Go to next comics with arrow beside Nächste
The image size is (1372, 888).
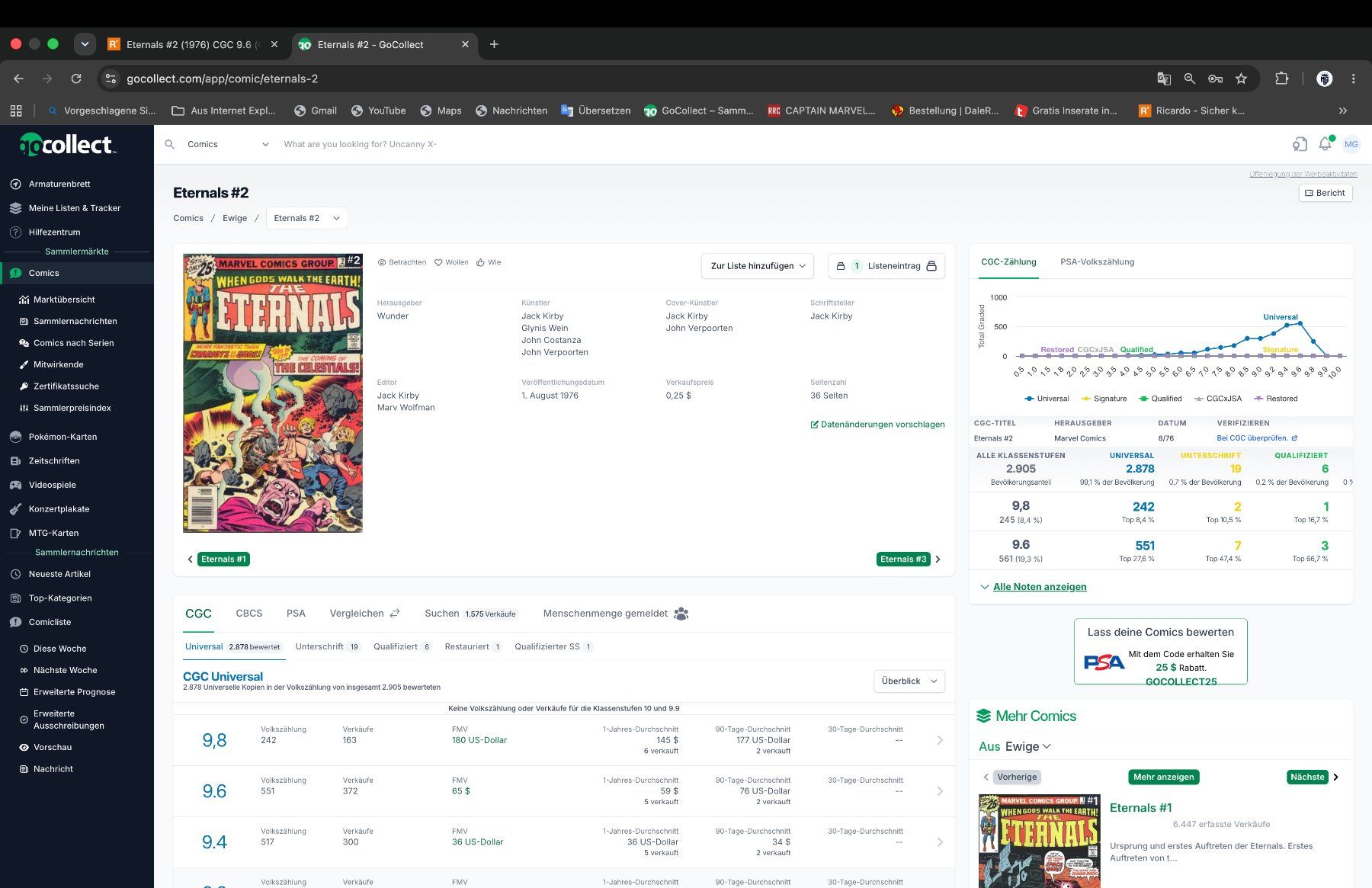(x=1336, y=777)
